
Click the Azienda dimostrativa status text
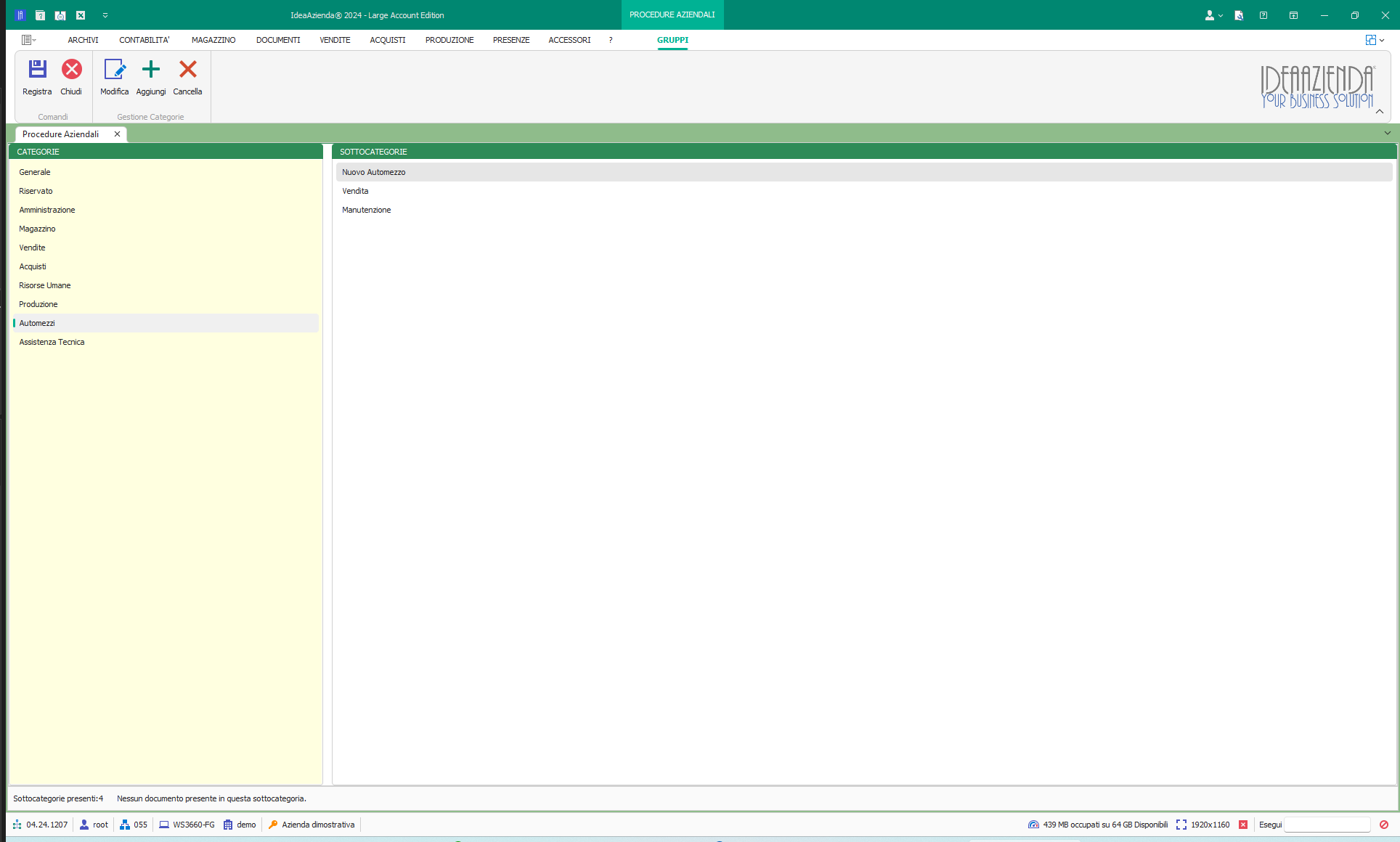coord(318,825)
